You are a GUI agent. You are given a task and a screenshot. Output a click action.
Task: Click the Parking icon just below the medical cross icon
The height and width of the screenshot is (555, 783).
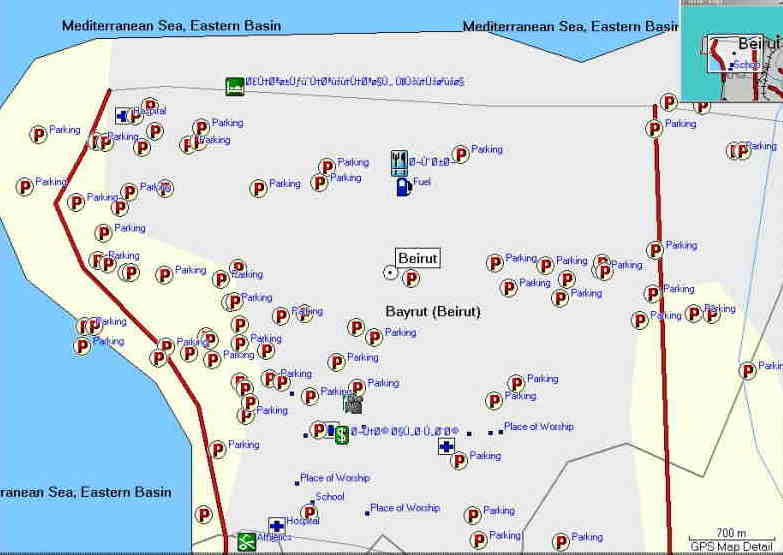[x=458, y=461]
